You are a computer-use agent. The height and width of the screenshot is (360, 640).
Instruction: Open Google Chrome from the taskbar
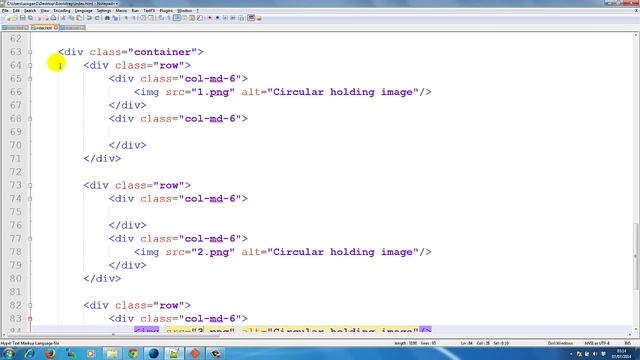pos(133,353)
